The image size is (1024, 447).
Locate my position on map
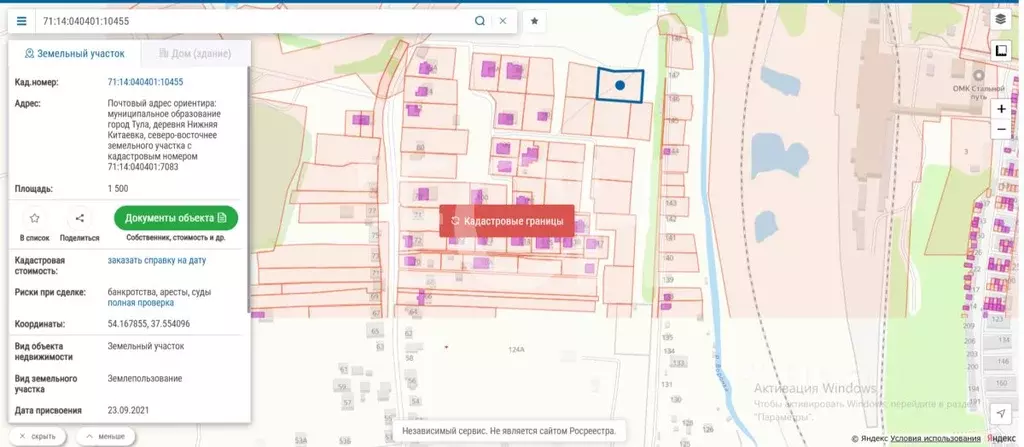pyautogui.click(x=1000, y=413)
